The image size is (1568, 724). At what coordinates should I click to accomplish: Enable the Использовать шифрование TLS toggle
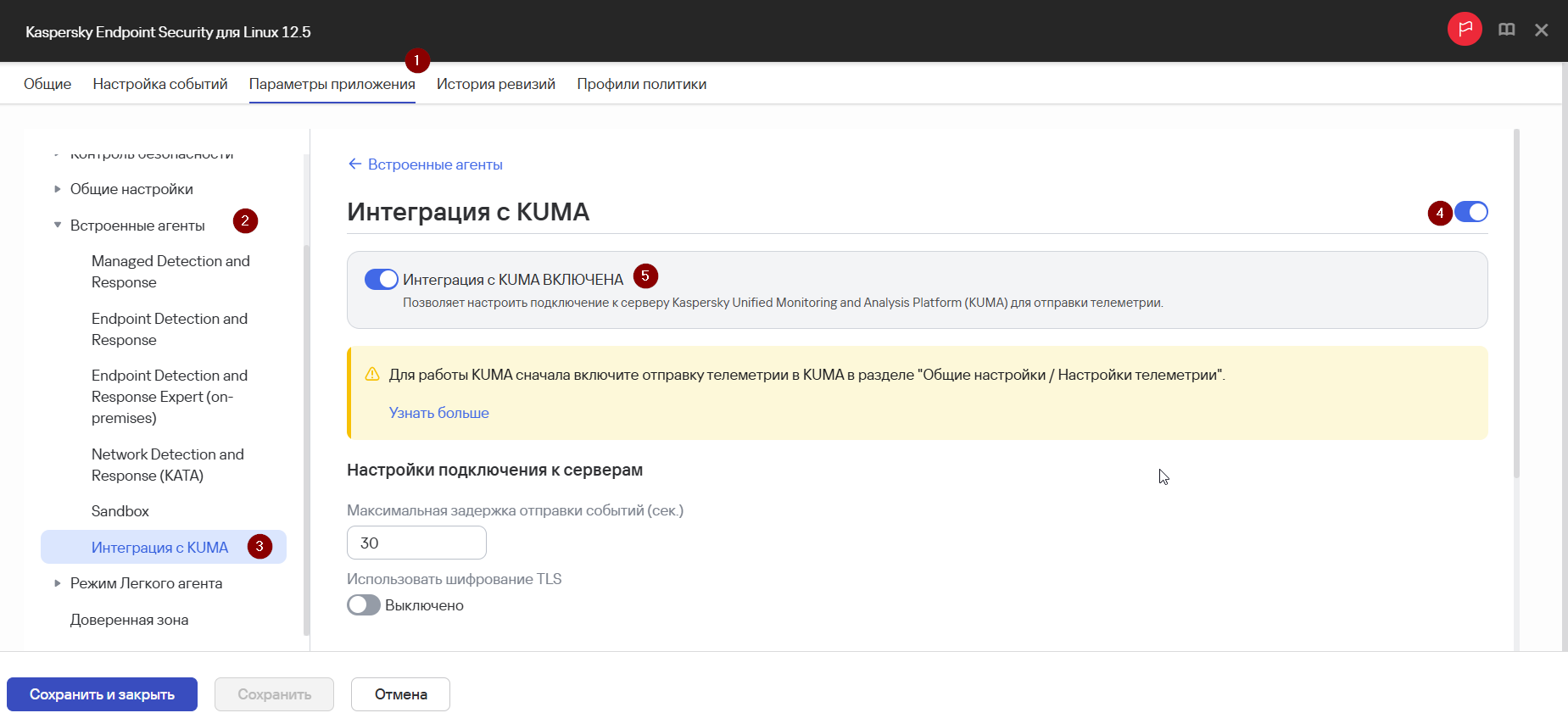(364, 604)
